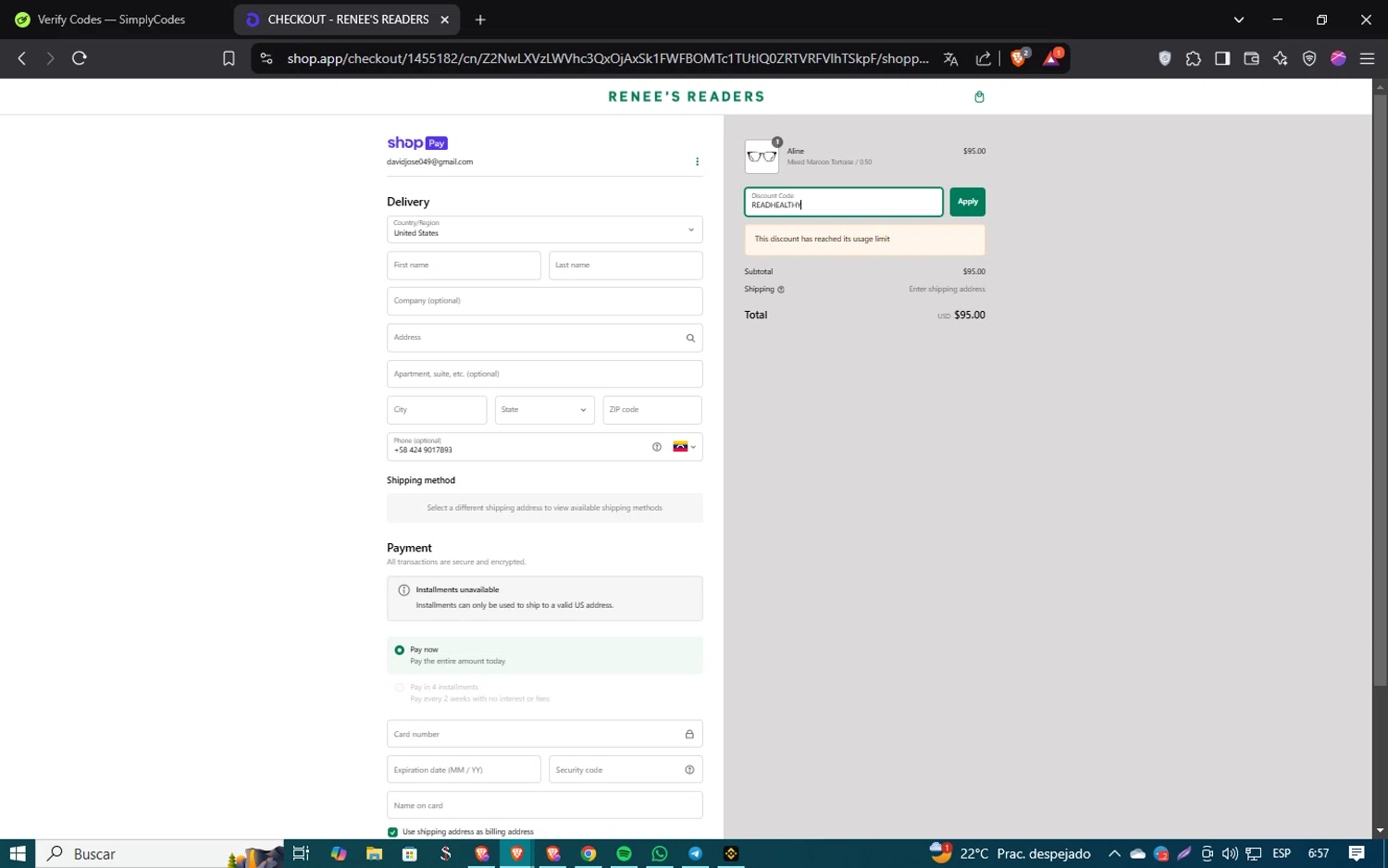Open the State dropdown
The image size is (1388, 868).
pyautogui.click(x=545, y=410)
